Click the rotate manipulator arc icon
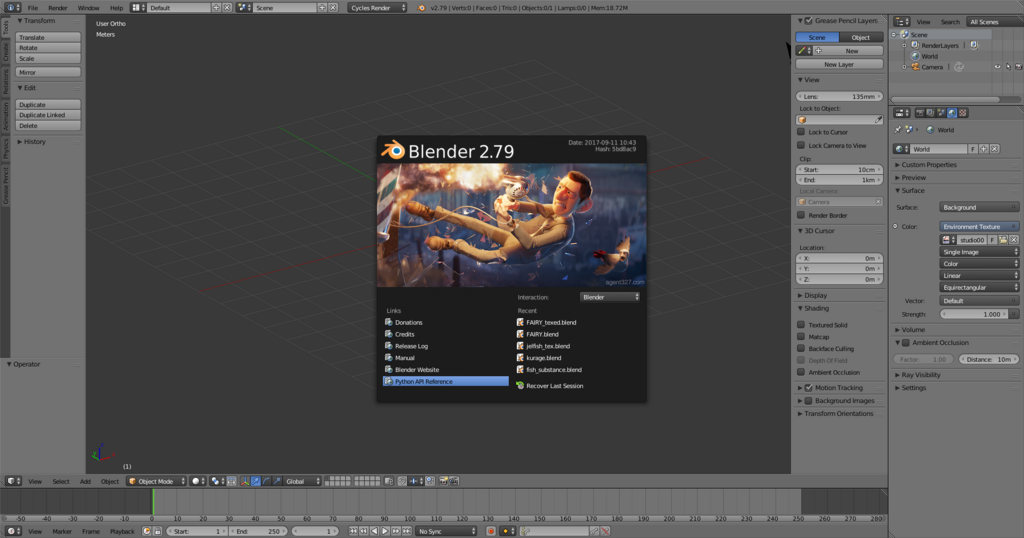The height and width of the screenshot is (538, 1024). click(x=266, y=481)
